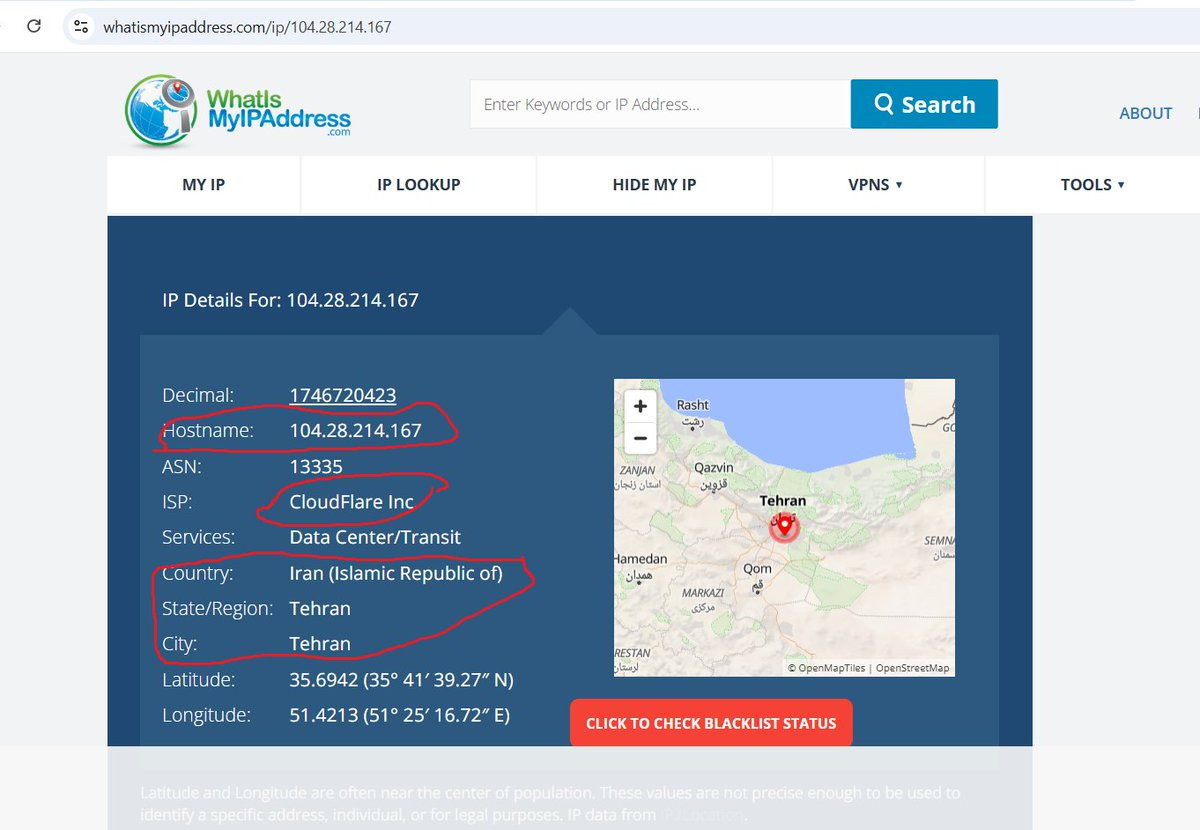The image size is (1200, 830).
Task: Click the Tehran map view
Action: pyautogui.click(x=784, y=527)
